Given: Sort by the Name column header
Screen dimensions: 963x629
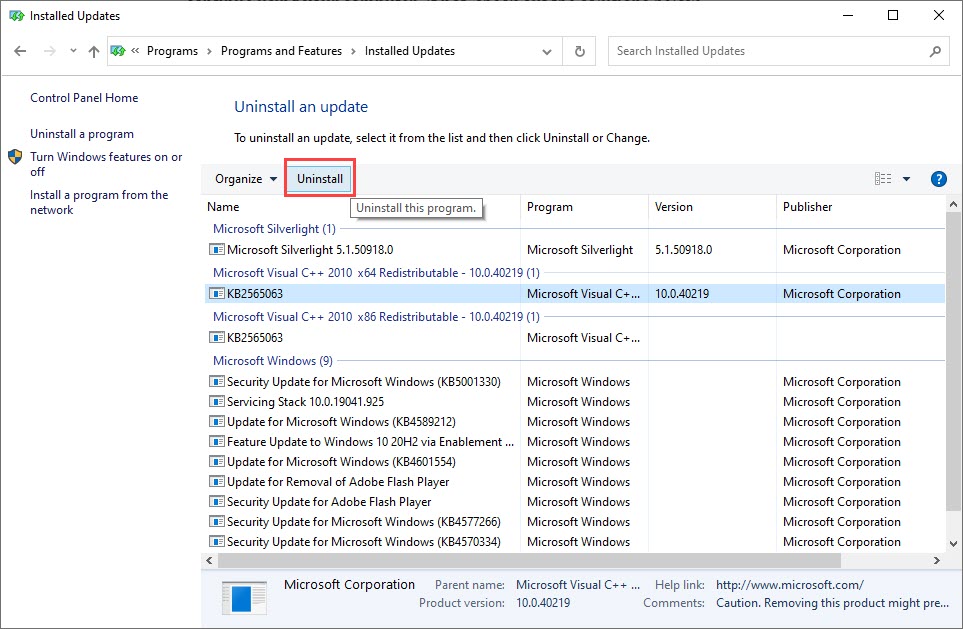Looking at the screenshot, I should point(223,207).
